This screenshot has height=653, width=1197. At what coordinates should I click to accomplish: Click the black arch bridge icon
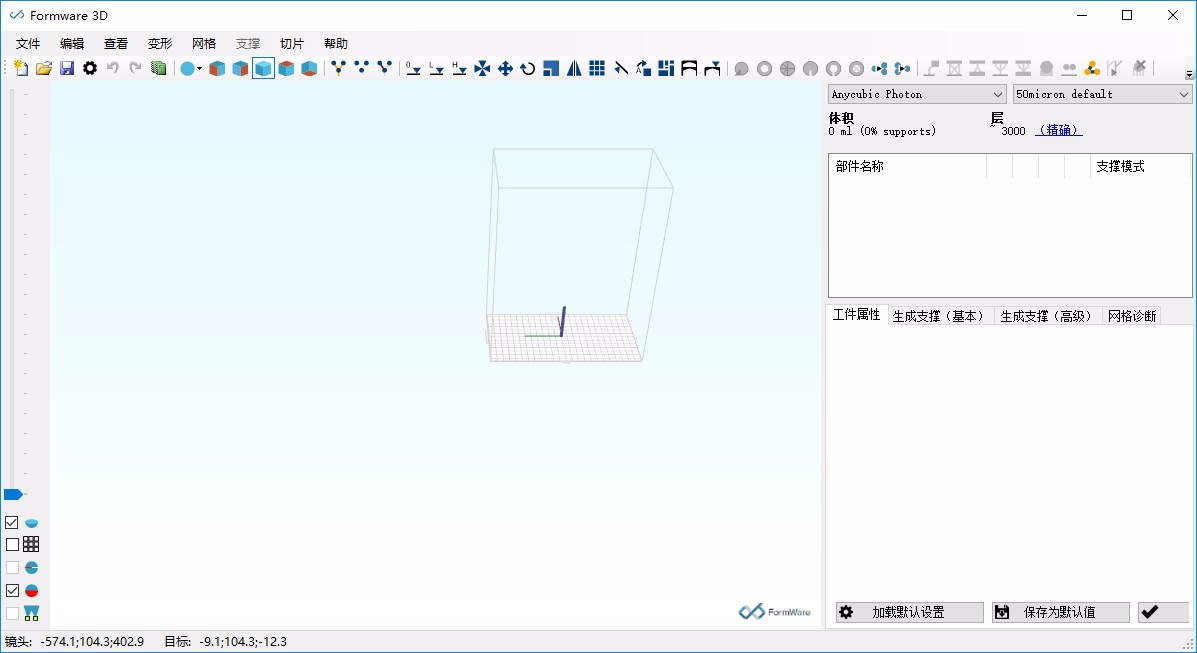(689, 69)
